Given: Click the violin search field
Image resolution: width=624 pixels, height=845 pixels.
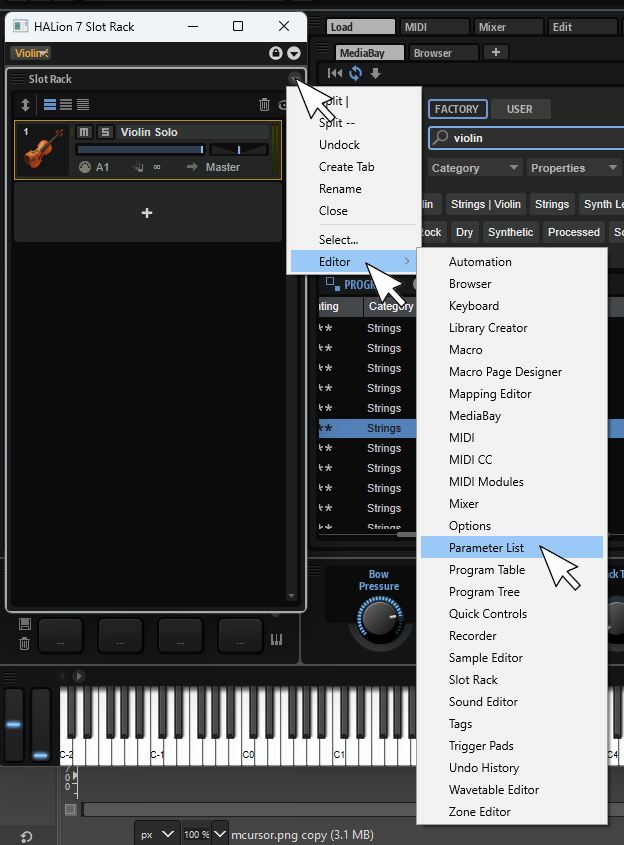Looking at the screenshot, I should tap(528, 138).
